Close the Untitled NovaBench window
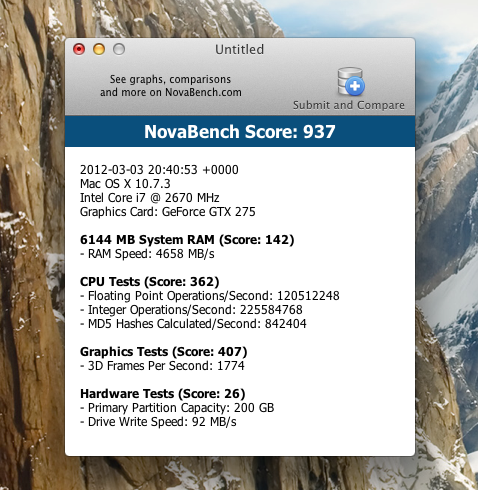The width and height of the screenshot is (478, 490). (79, 49)
